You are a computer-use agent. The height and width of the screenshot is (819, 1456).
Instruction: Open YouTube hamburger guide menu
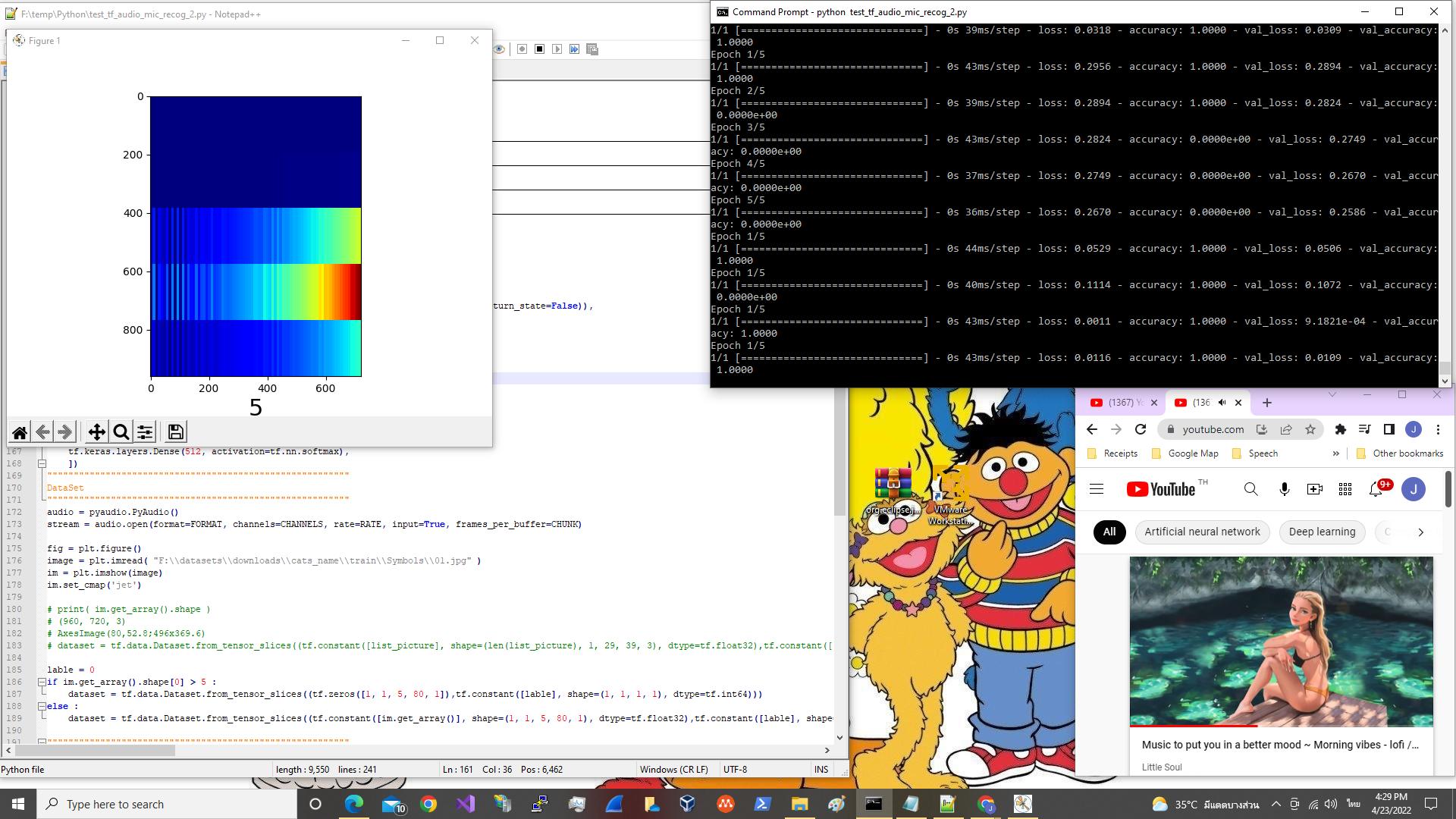coord(1097,489)
